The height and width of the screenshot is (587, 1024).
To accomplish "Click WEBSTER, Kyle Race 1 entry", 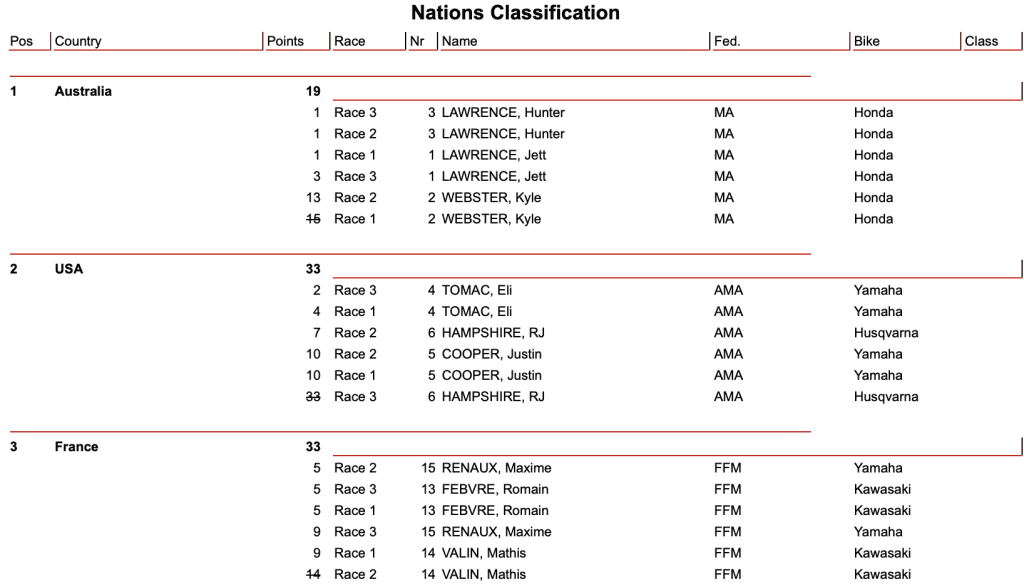I will coord(491,219).
